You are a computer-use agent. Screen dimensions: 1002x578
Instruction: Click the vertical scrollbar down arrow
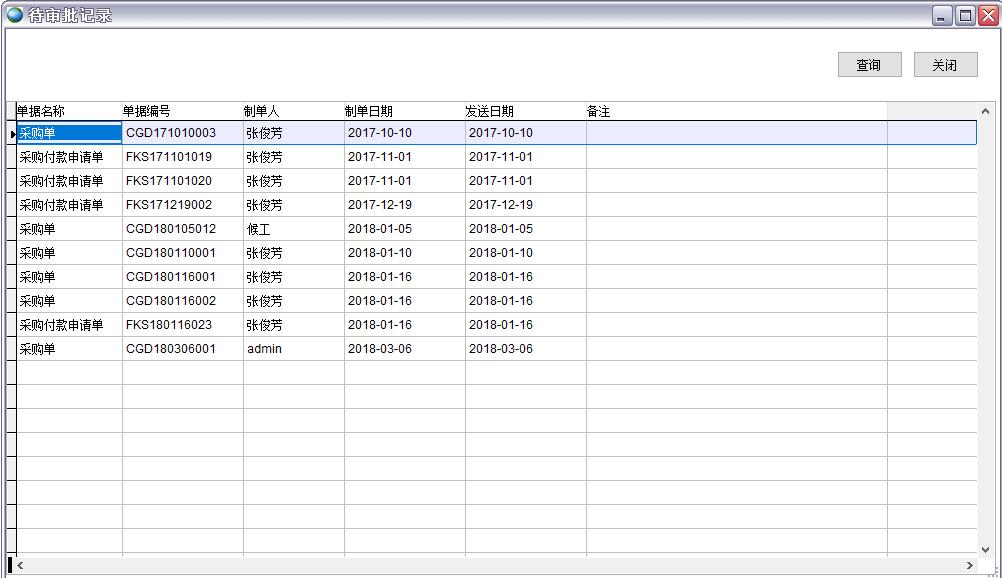coord(985,549)
